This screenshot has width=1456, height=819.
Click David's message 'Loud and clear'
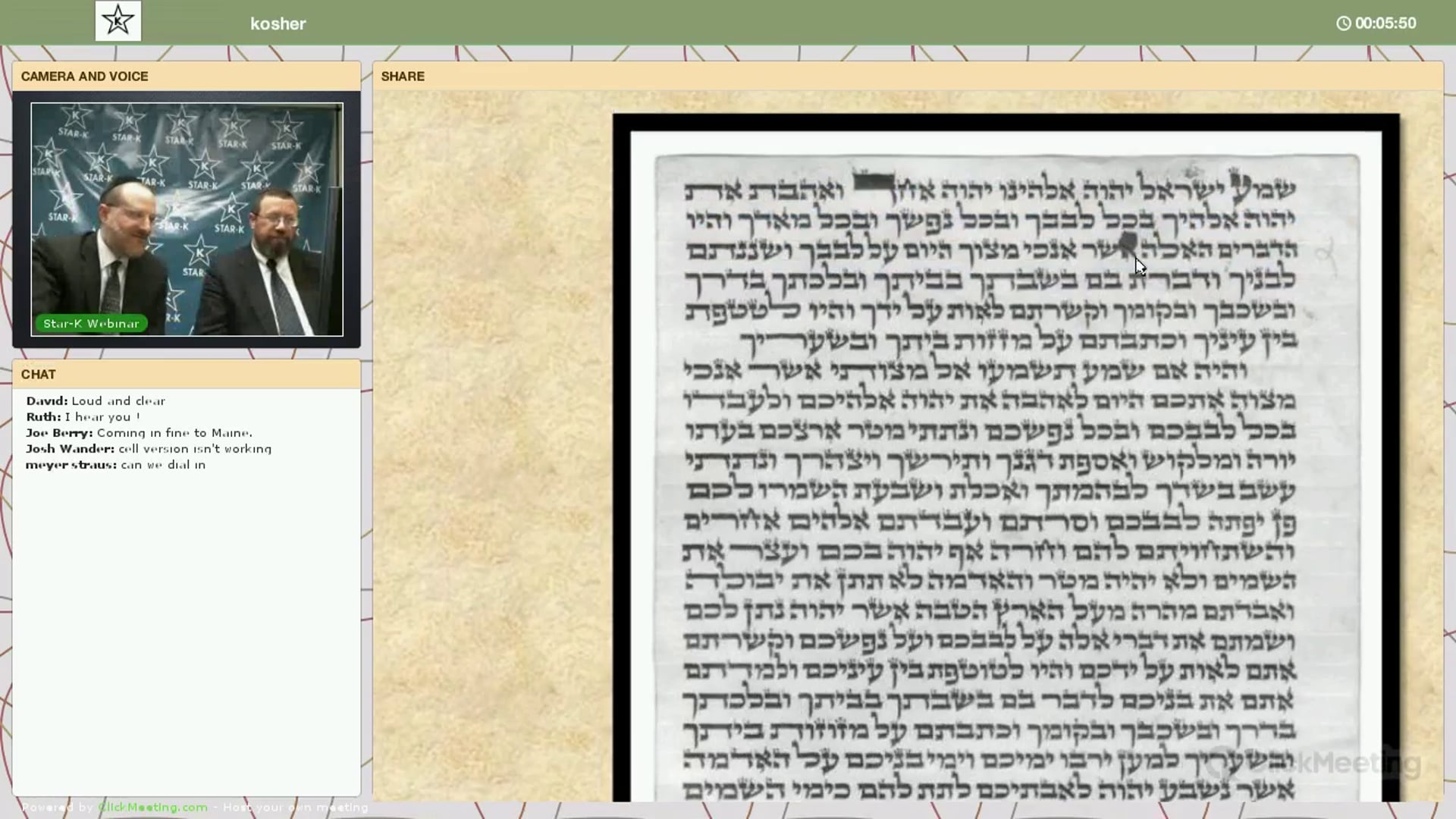96,401
